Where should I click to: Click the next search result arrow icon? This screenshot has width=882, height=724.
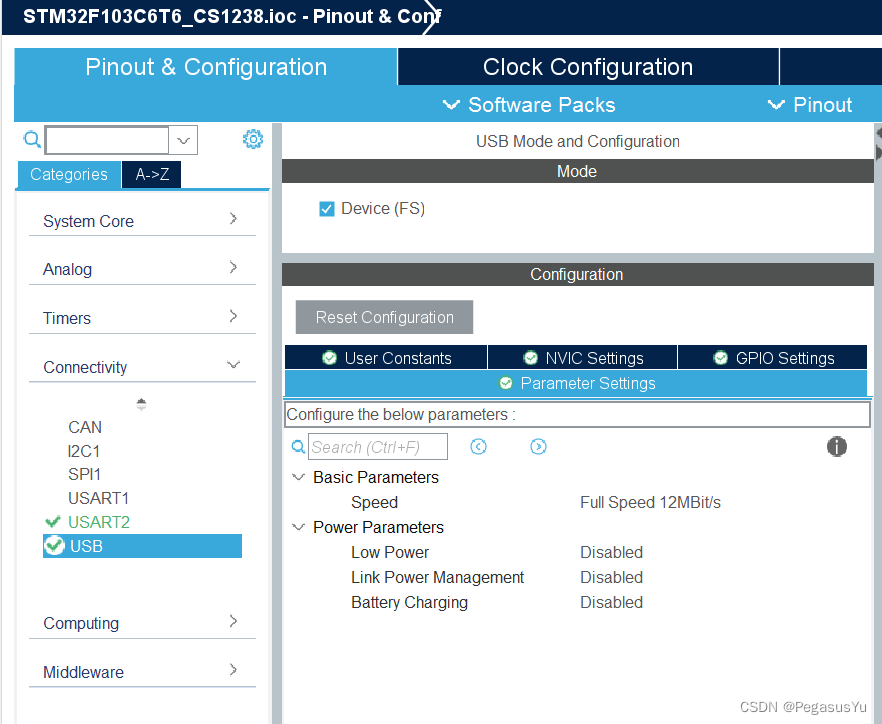point(538,447)
